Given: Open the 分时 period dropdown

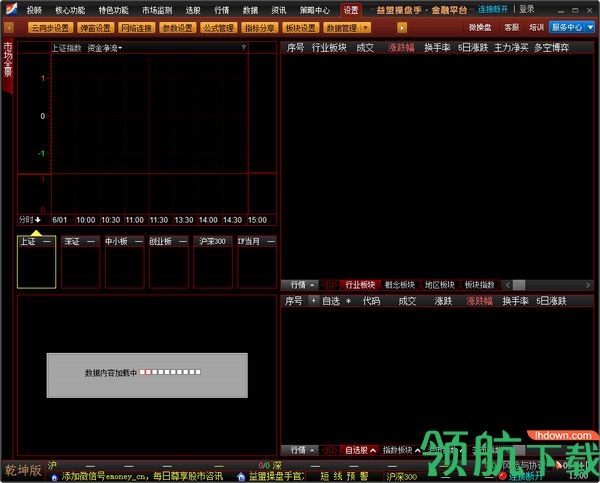Looking at the screenshot, I should tap(29, 220).
